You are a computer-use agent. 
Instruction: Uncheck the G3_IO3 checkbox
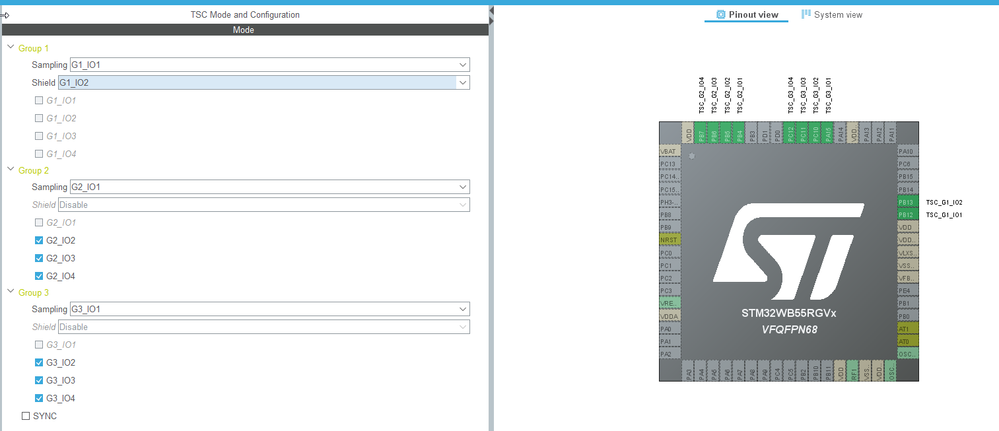point(39,380)
